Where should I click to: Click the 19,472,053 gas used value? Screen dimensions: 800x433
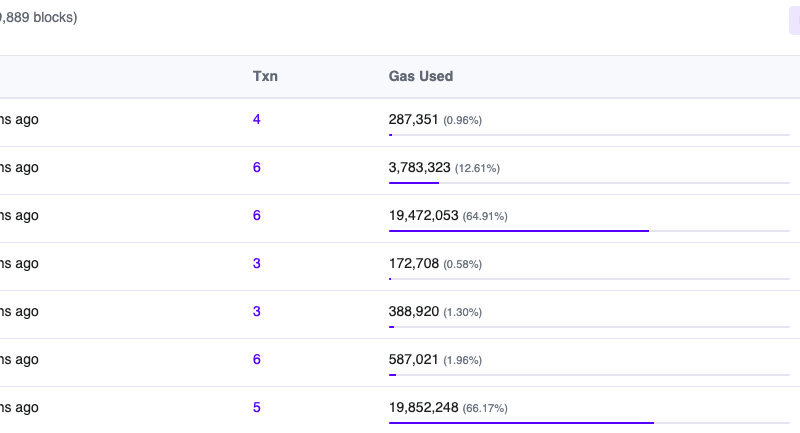(423, 215)
